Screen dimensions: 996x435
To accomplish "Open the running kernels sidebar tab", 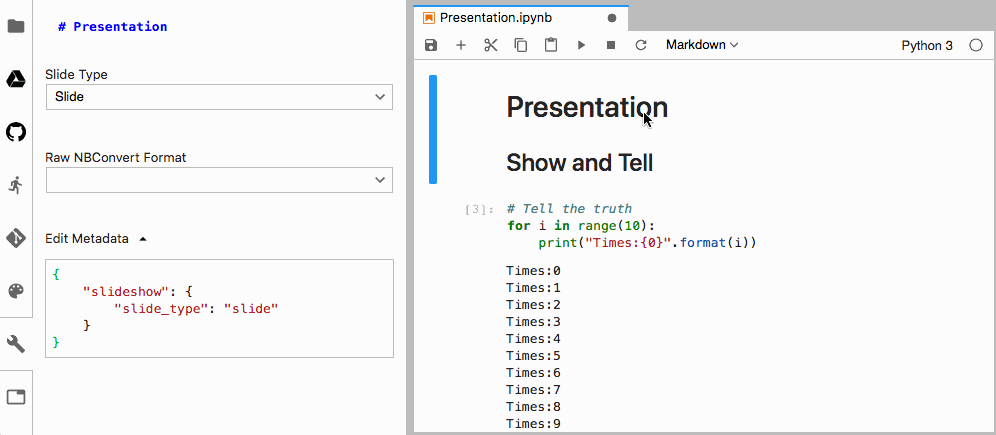I will pos(16,185).
